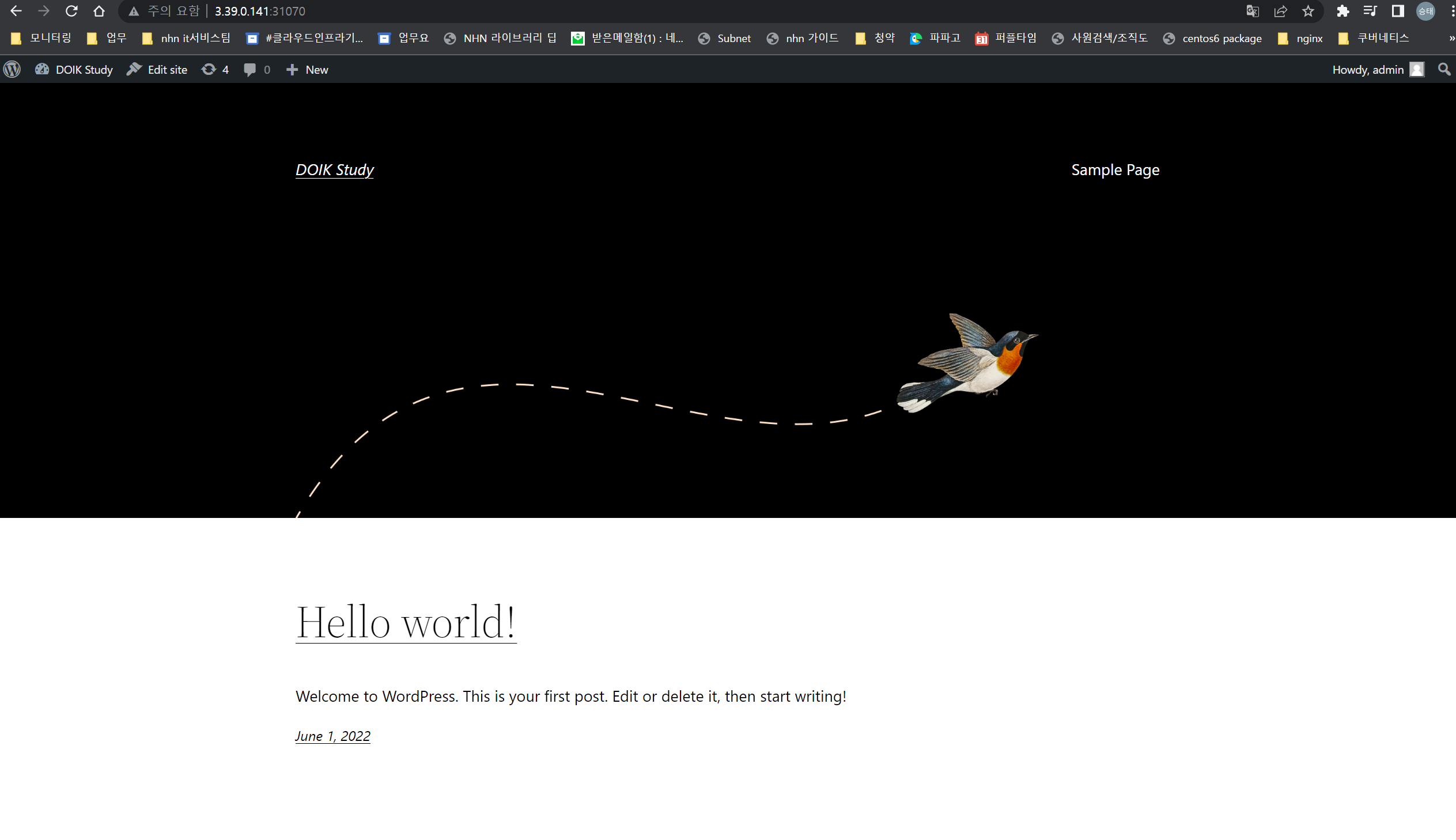This screenshot has width=1456, height=840.
Task: Open the Hello world! post title
Action: tap(406, 622)
